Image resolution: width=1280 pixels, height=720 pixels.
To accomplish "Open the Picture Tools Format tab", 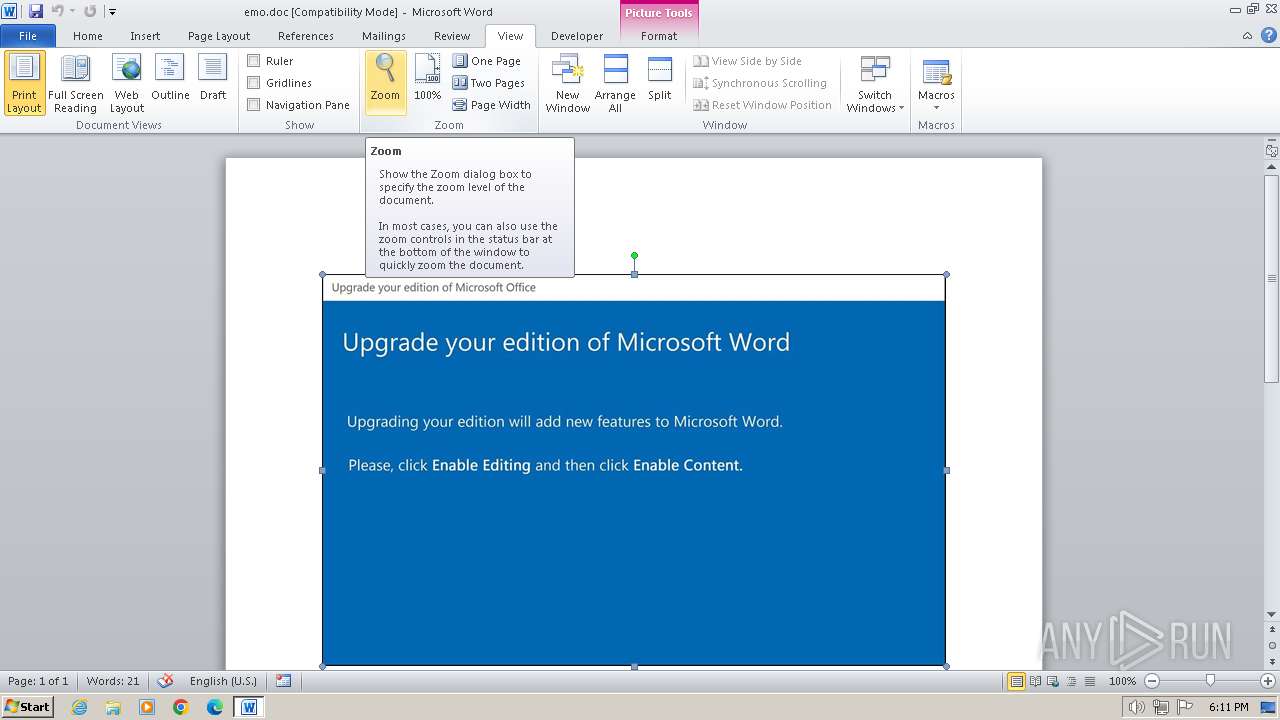I will (659, 36).
